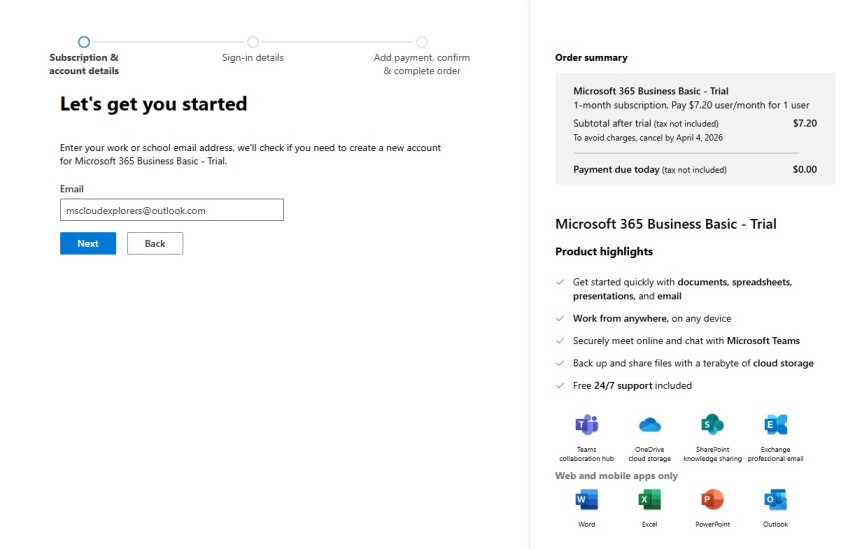Focus the Email input field
This screenshot has width=855, height=549.
point(172,210)
